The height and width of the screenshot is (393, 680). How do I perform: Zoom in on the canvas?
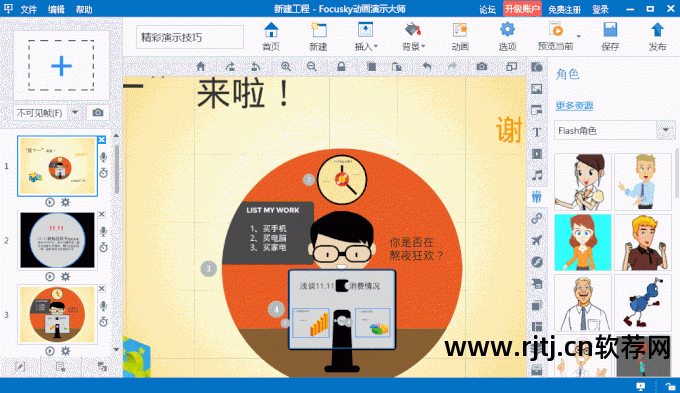click(286, 66)
